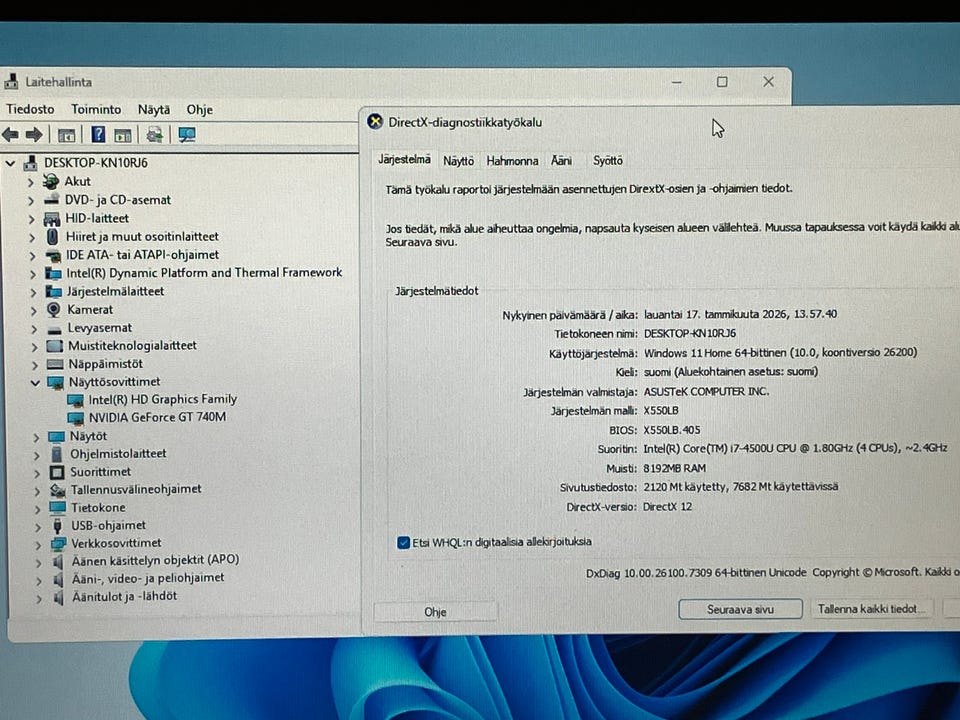Click the USB-ohjaimet connector icon
Screen dimensions: 960x720
(x=58, y=526)
